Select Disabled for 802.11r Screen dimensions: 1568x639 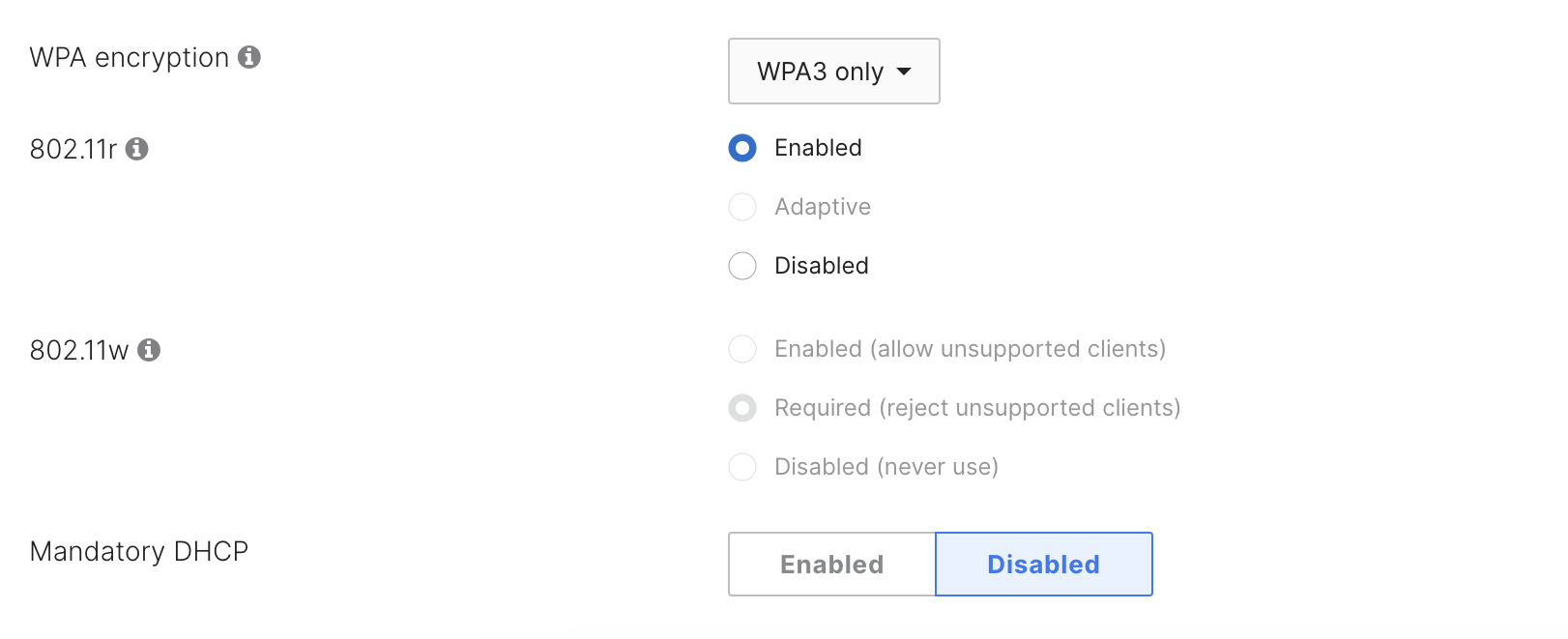pos(741,266)
